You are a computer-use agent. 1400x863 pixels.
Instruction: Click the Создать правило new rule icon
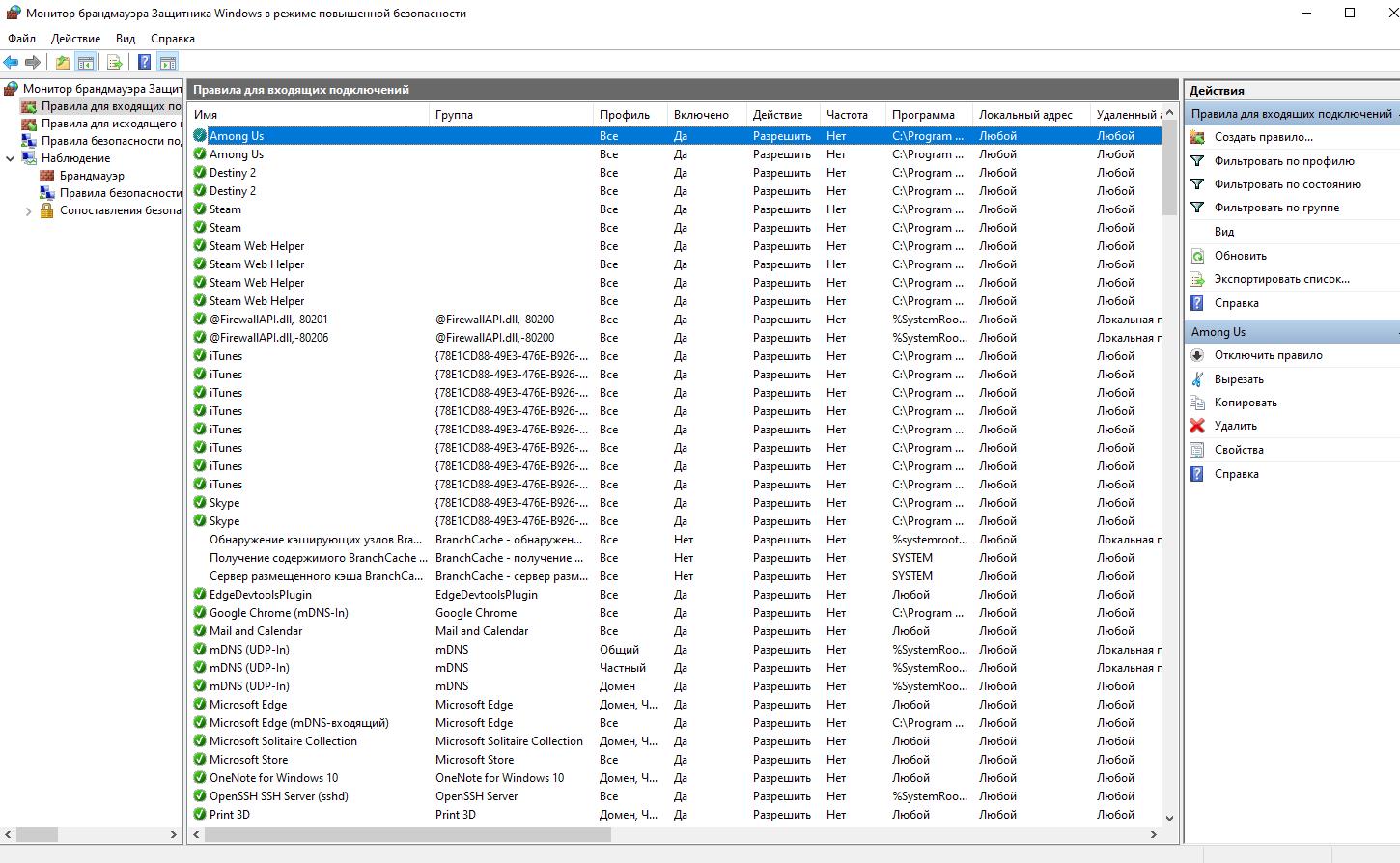[x=1197, y=137]
